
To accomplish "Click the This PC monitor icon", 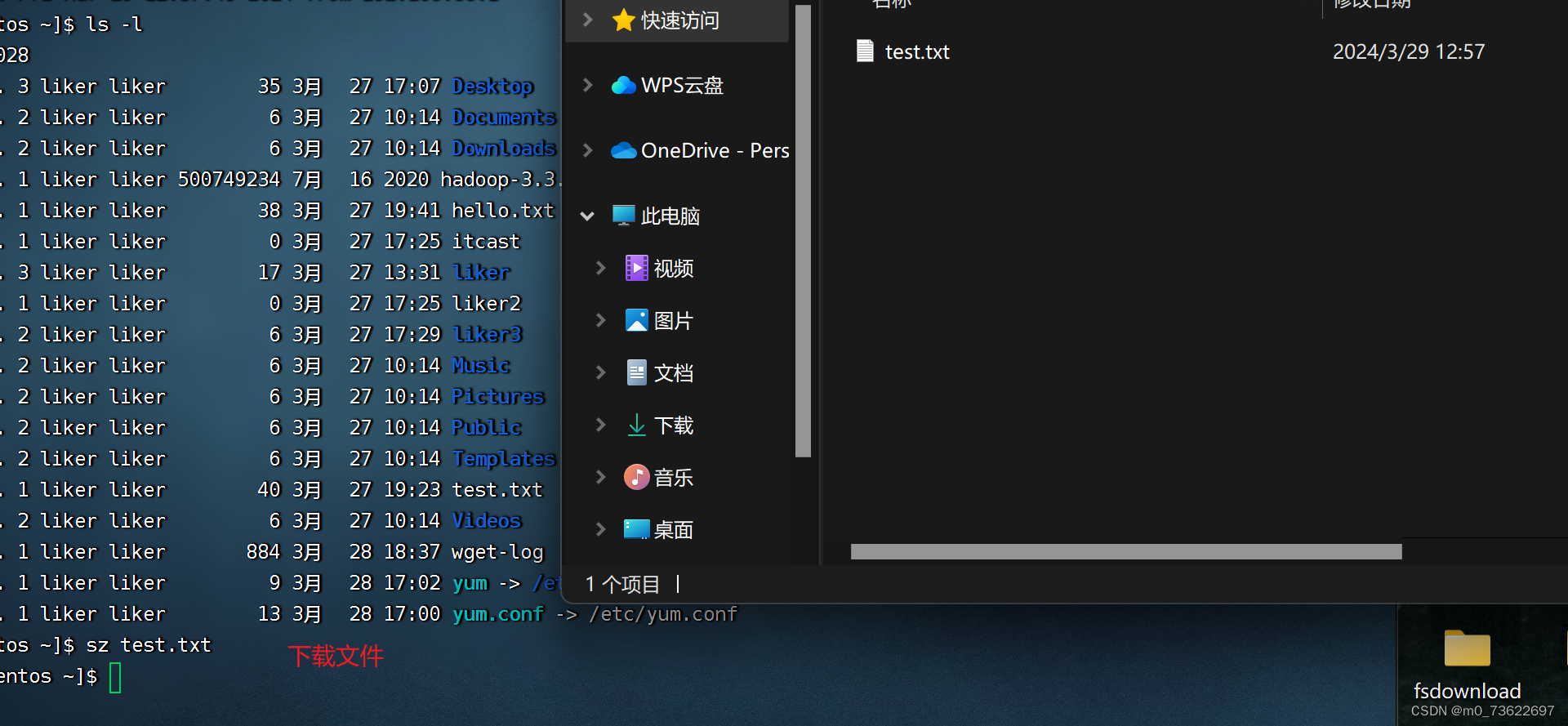I will (624, 216).
